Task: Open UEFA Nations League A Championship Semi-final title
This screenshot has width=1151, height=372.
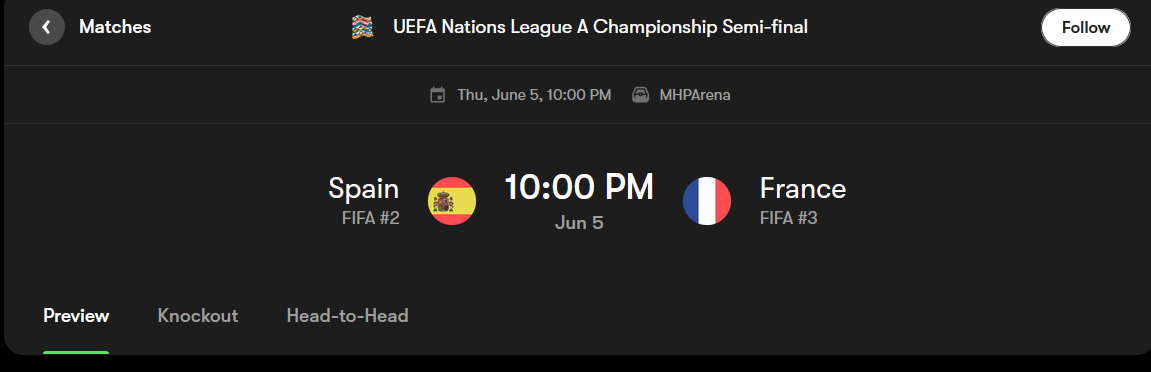Action: pyautogui.click(x=600, y=27)
